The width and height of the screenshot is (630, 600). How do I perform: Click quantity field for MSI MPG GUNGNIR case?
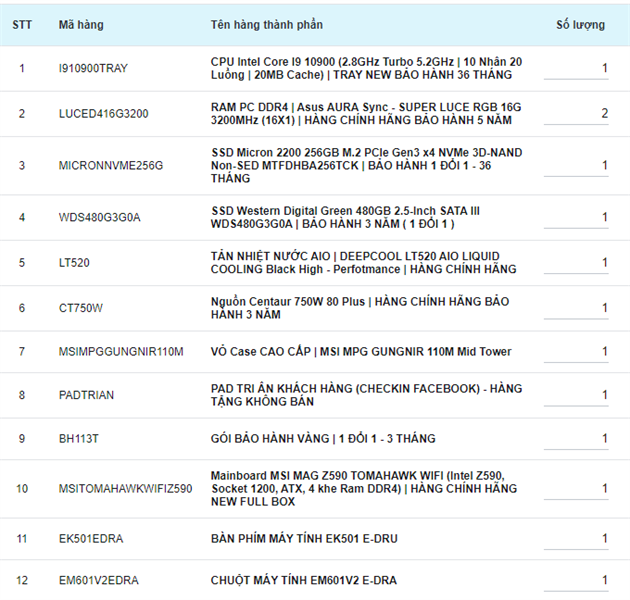[x=577, y=352]
